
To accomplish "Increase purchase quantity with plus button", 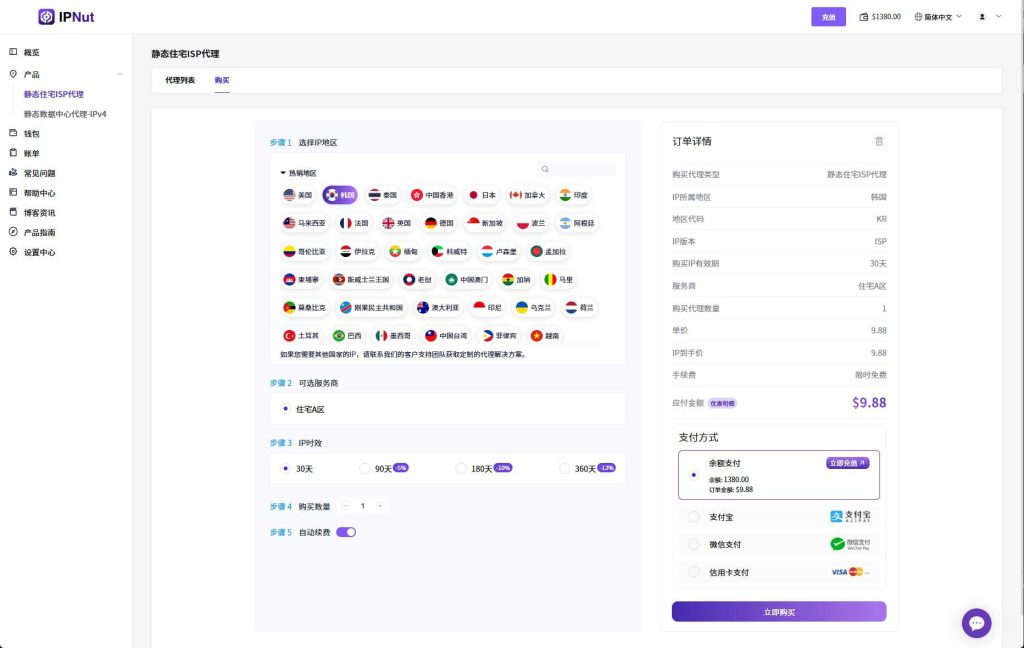I will pos(380,506).
